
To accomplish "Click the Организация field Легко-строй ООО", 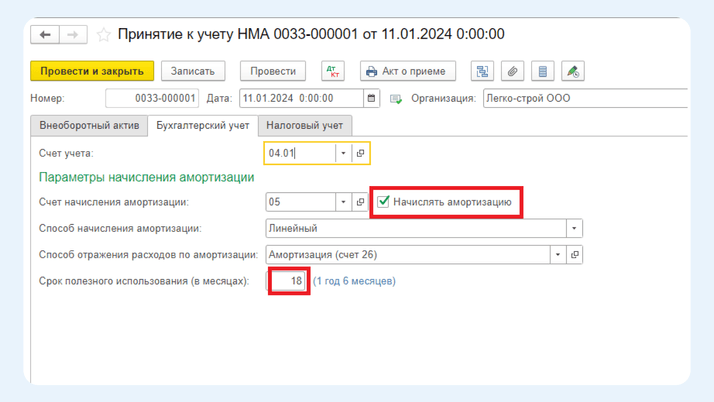I will [585, 98].
